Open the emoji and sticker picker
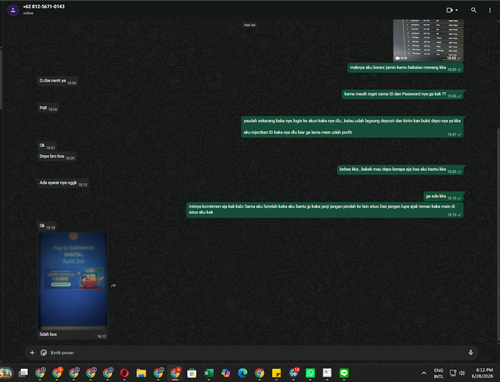The image size is (500, 382). 44,352
